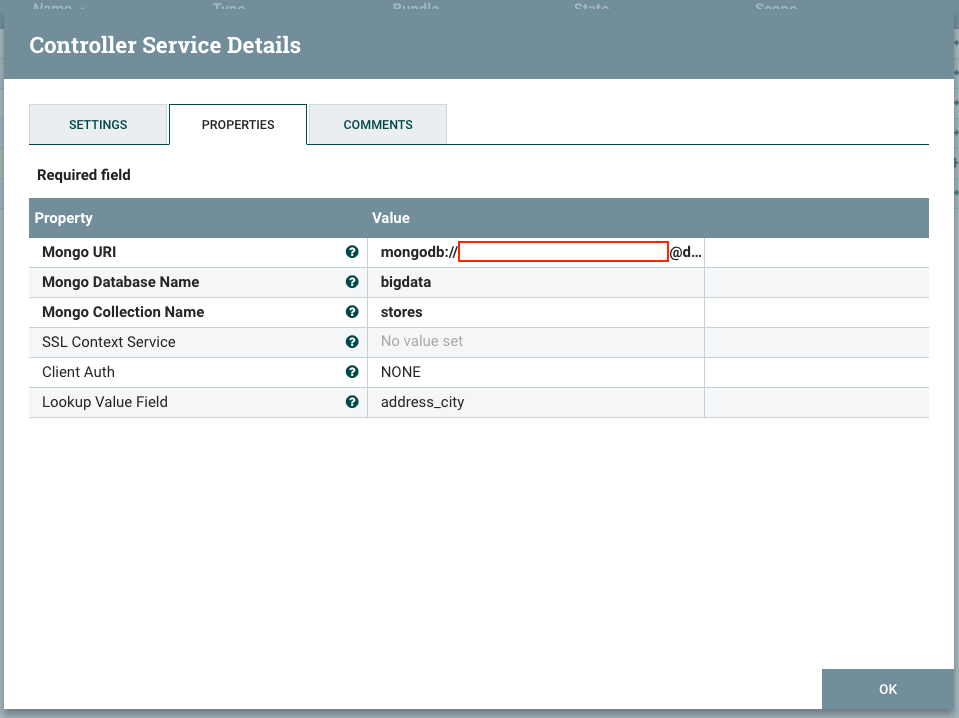
Task: Open the Settings tab
Action: (x=98, y=125)
